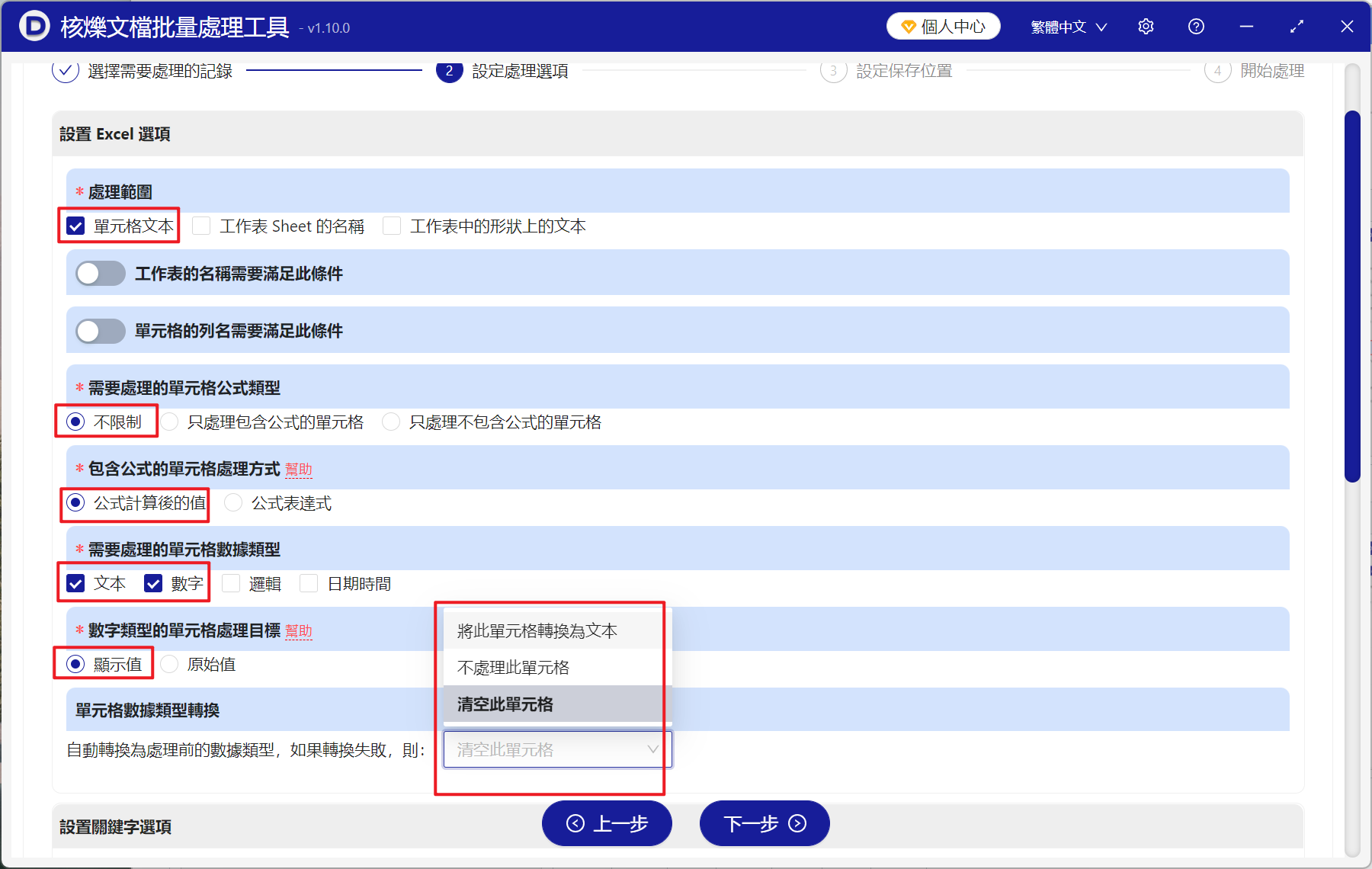Uncheck the 單元格文本 checkbox
Viewport: 1372px width, 869px height.
75,226
